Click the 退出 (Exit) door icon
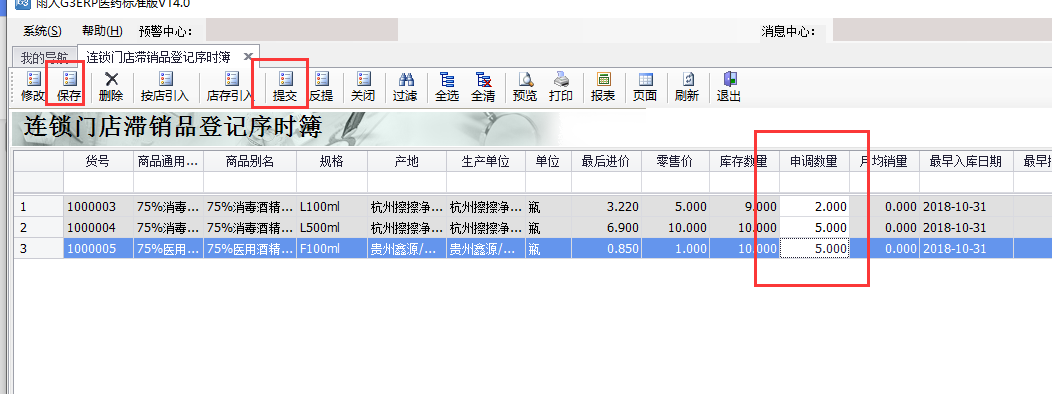 coord(729,87)
